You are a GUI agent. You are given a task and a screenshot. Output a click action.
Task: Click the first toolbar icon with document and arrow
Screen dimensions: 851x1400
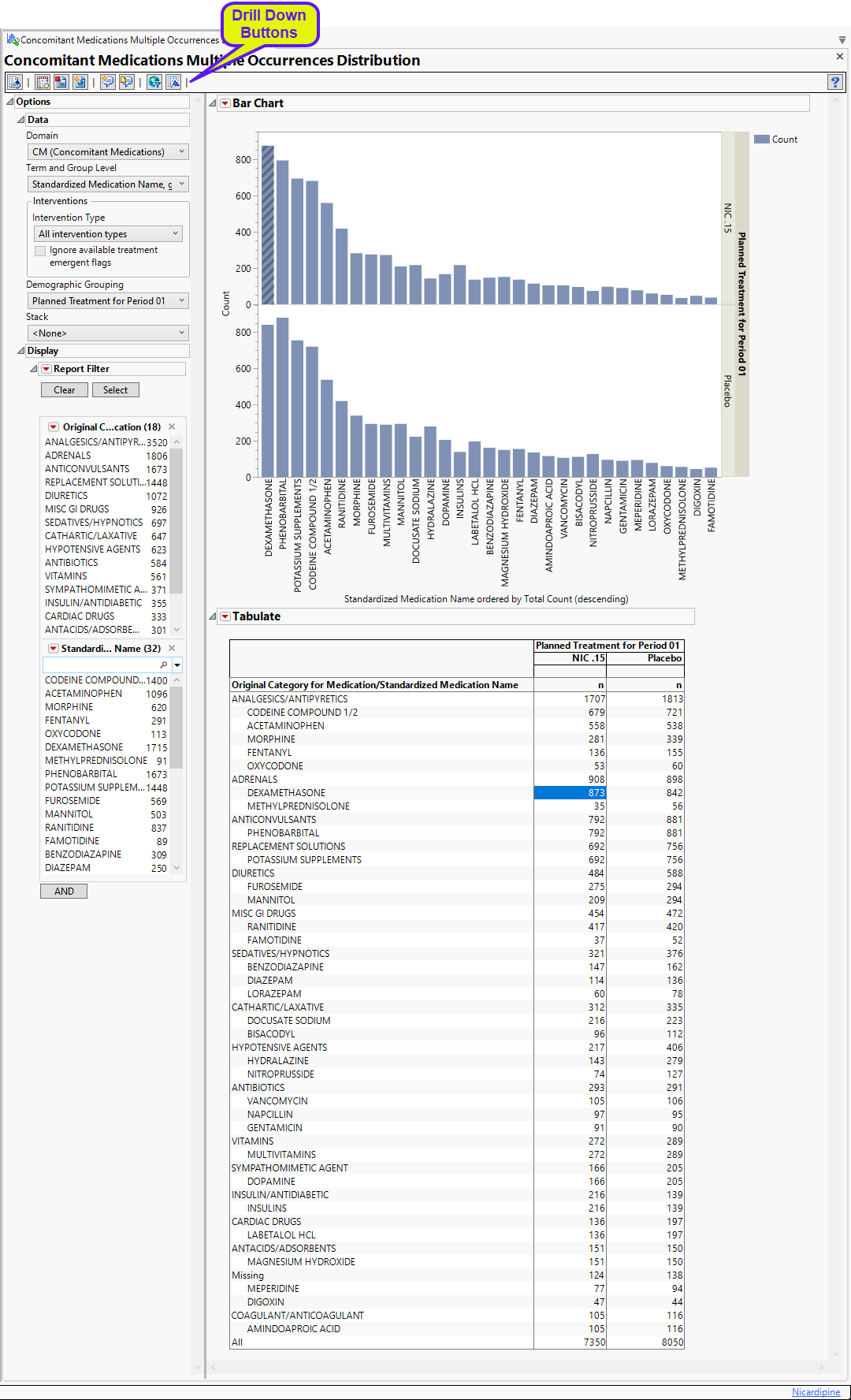click(15, 82)
